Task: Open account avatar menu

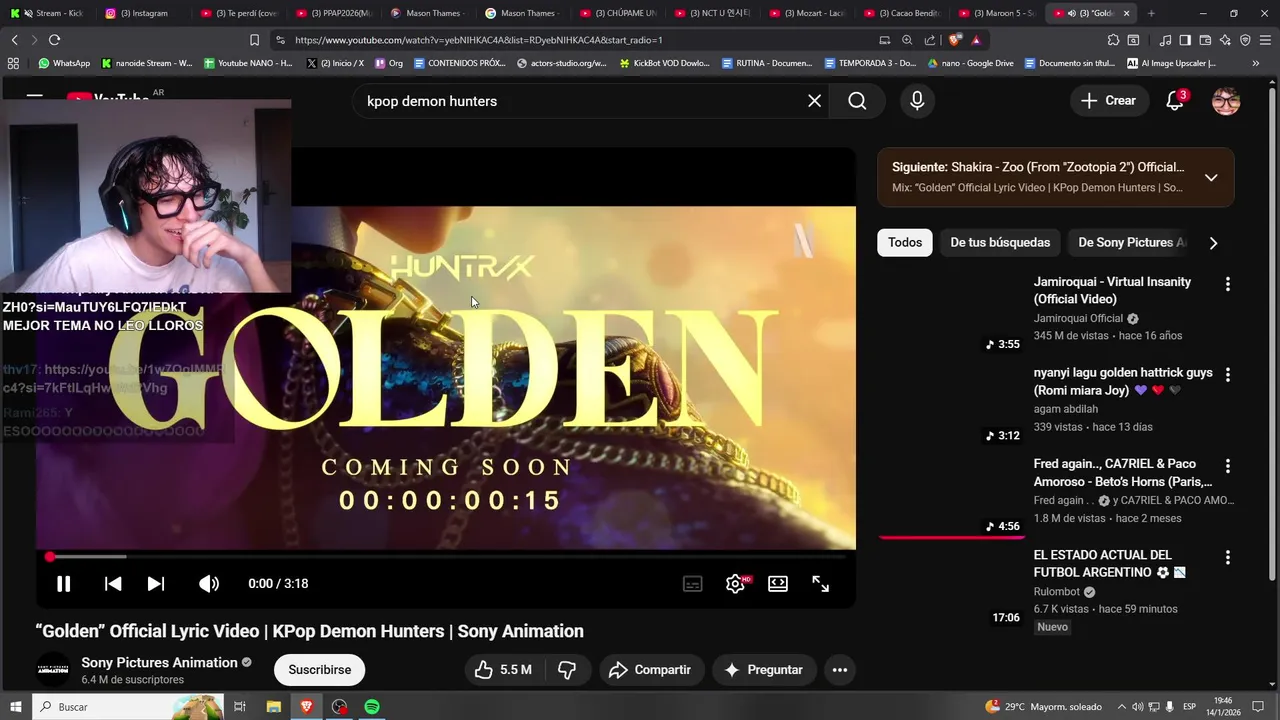Action: click(x=1226, y=101)
